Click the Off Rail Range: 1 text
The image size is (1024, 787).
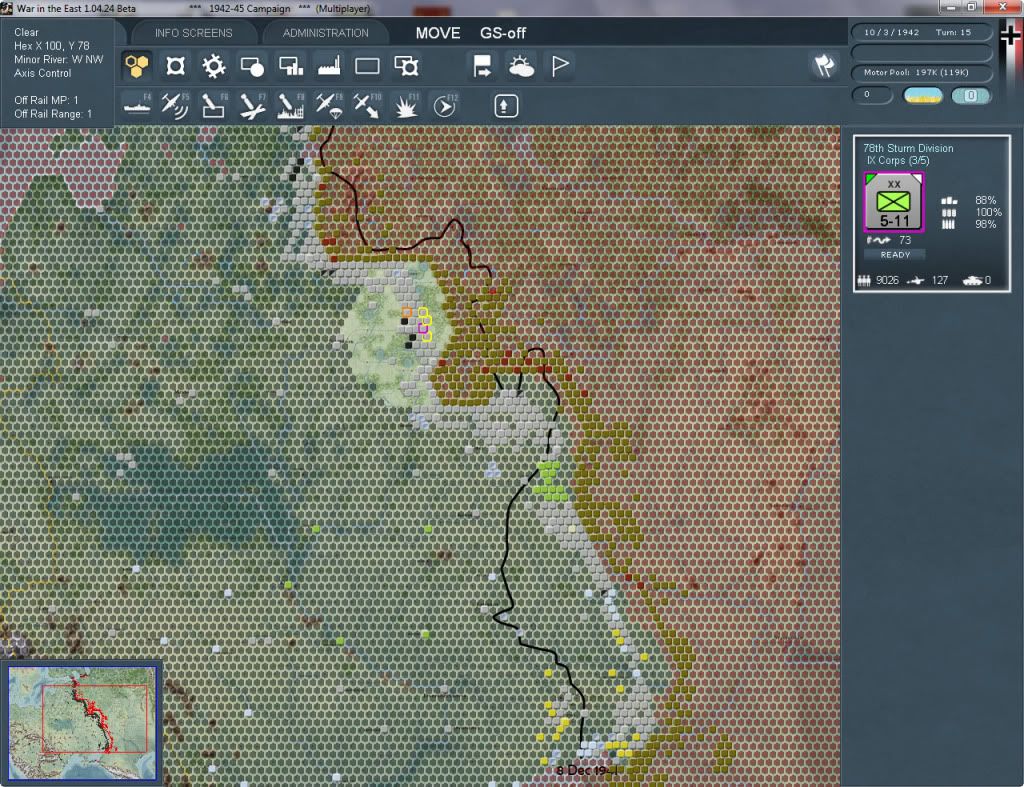tap(54, 114)
